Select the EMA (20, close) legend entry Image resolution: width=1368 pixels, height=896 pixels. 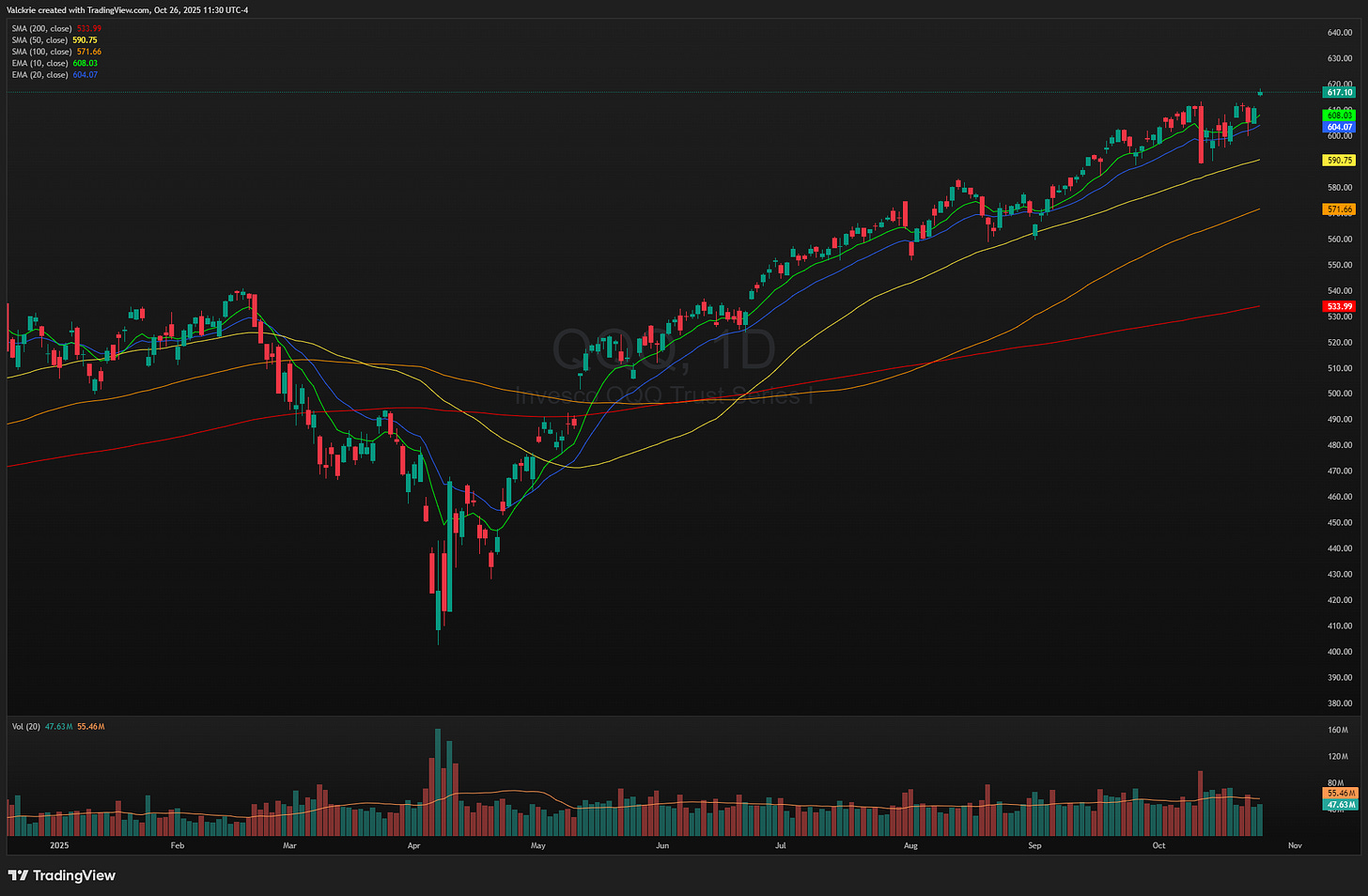(54, 74)
